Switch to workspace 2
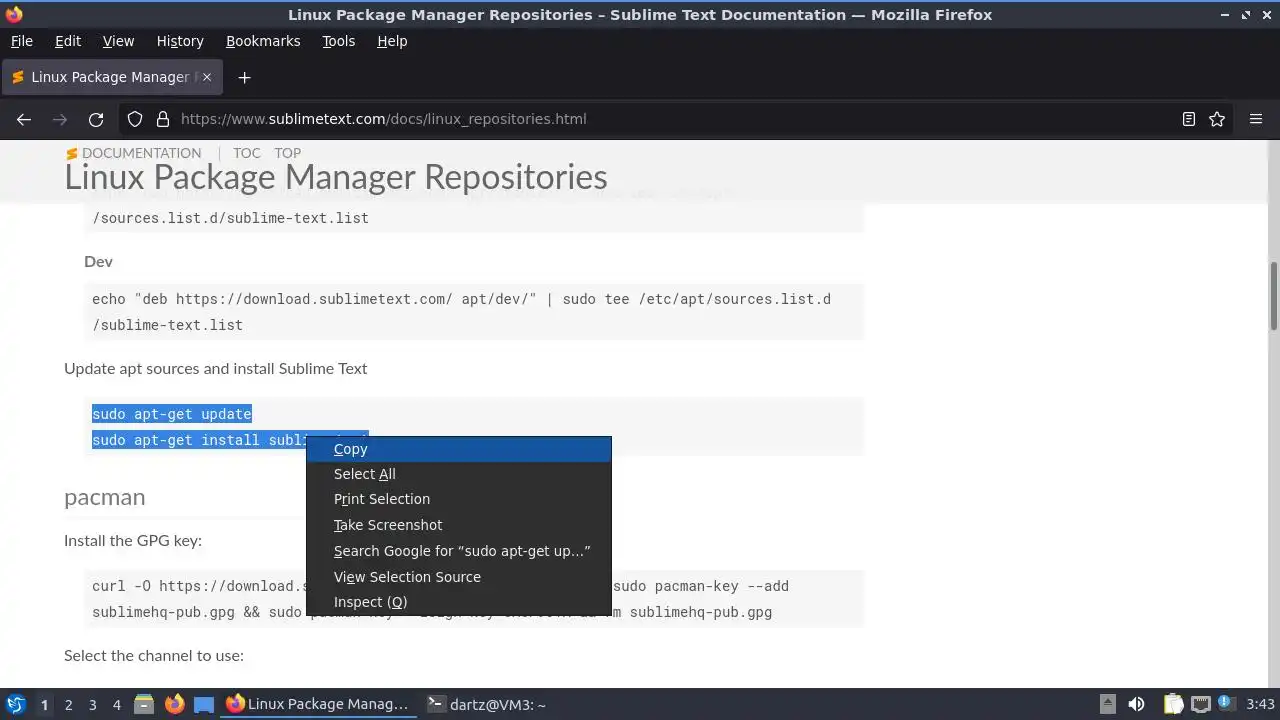Screen dimensions: 1280x720 pyautogui.click(x=68, y=704)
